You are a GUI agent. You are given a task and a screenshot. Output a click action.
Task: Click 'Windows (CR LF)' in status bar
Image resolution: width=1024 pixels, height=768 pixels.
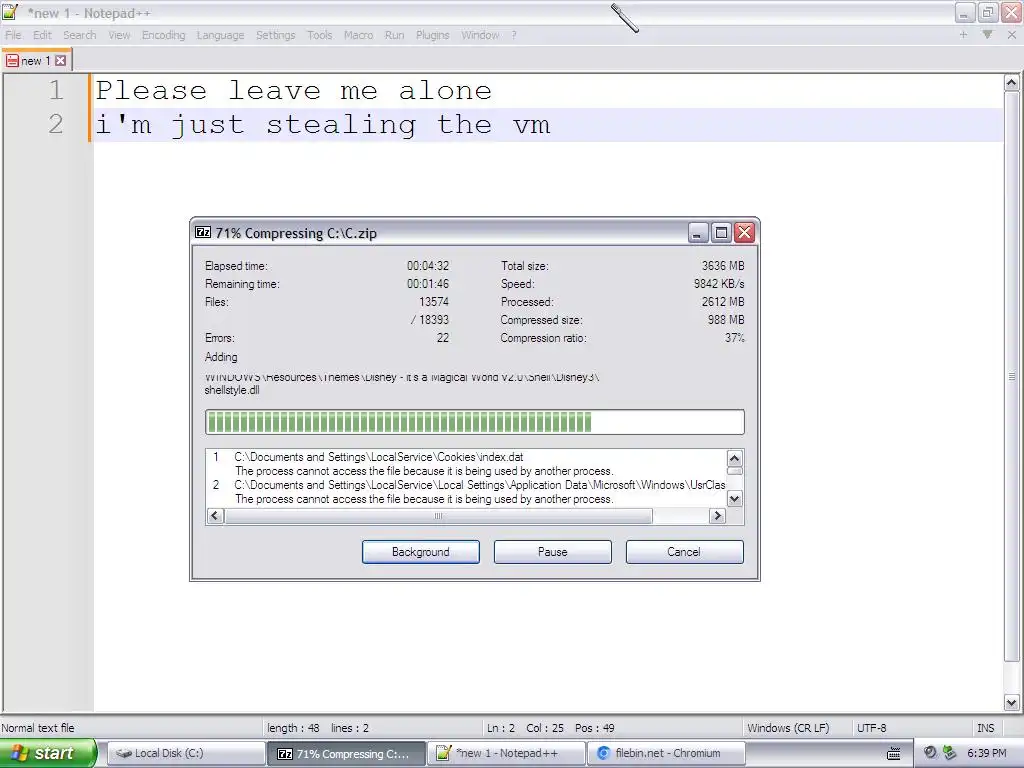[788, 728]
